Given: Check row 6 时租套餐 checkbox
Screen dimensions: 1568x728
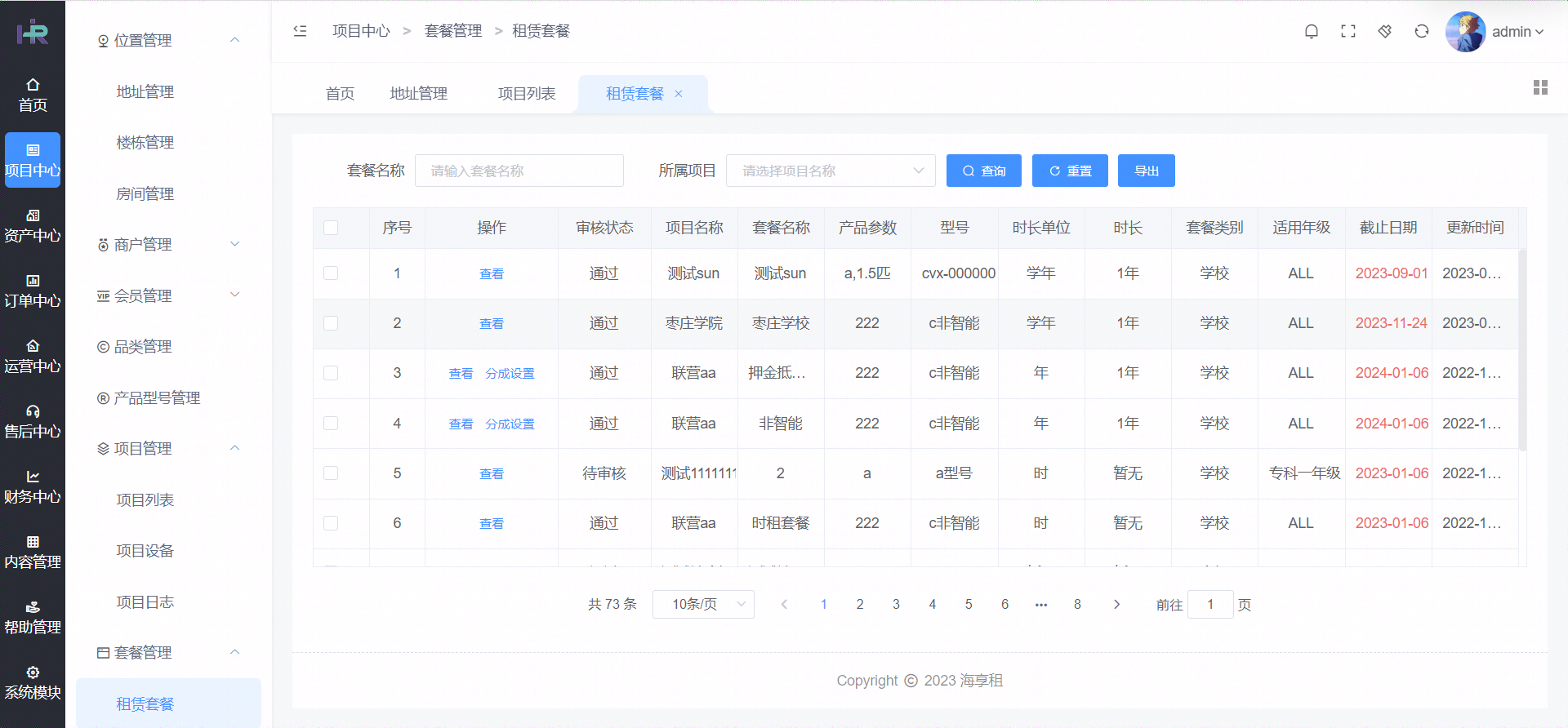Looking at the screenshot, I should click(x=331, y=523).
